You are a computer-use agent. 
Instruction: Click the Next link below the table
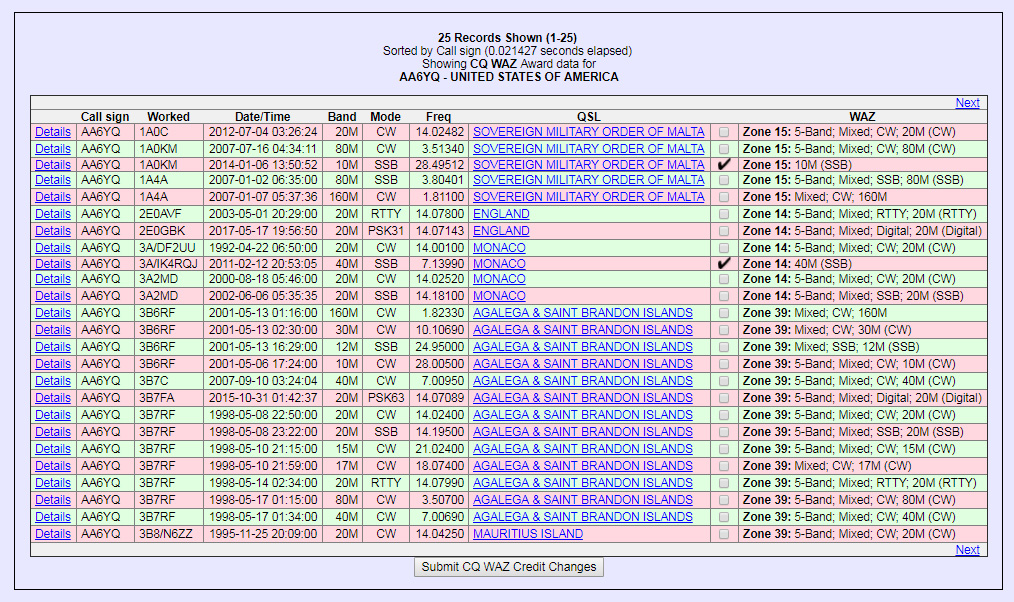click(x=967, y=550)
